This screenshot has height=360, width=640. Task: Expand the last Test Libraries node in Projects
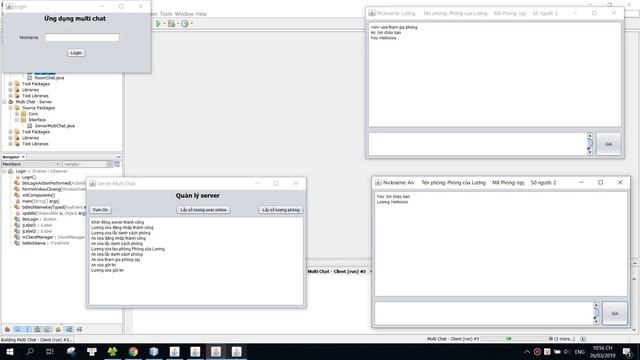pyautogui.click(x=11, y=144)
